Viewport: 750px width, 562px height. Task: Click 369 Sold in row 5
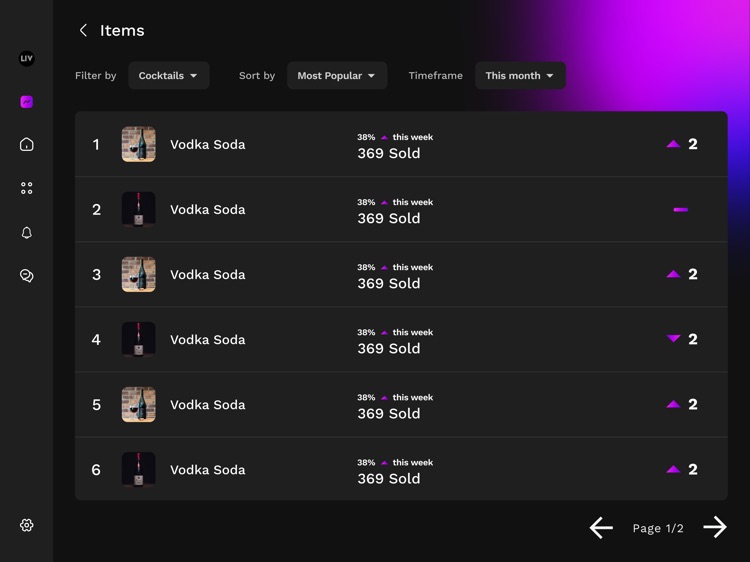389,413
